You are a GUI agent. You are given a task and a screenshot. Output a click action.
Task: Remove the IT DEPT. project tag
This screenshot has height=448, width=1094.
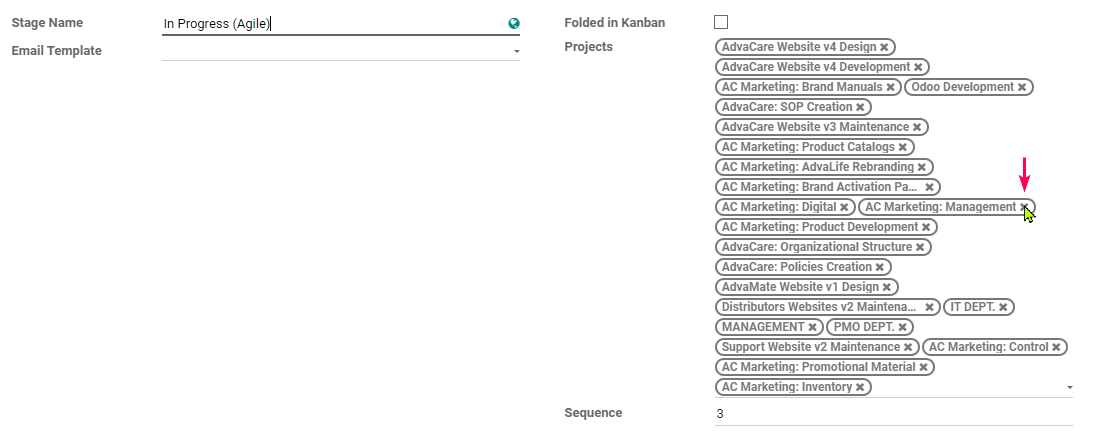point(1003,307)
